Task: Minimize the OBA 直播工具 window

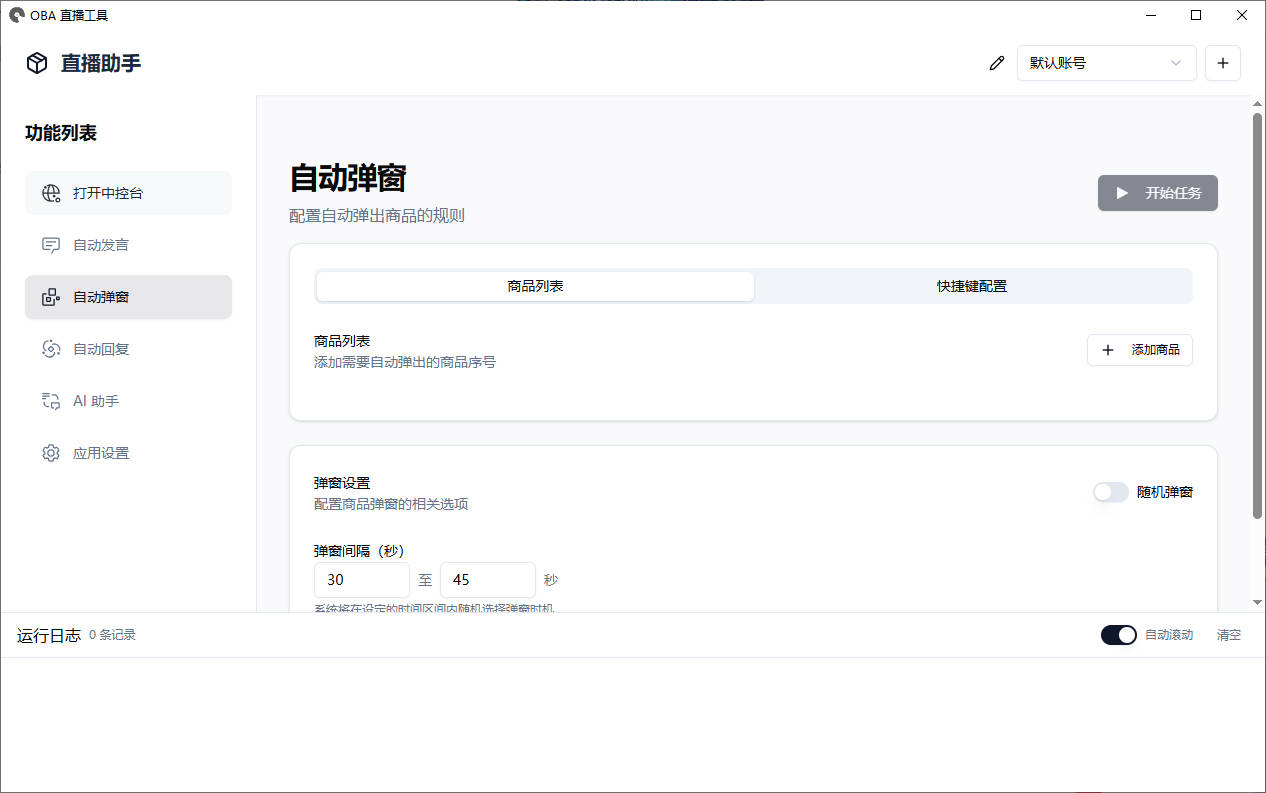Action: tap(1150, 15)
